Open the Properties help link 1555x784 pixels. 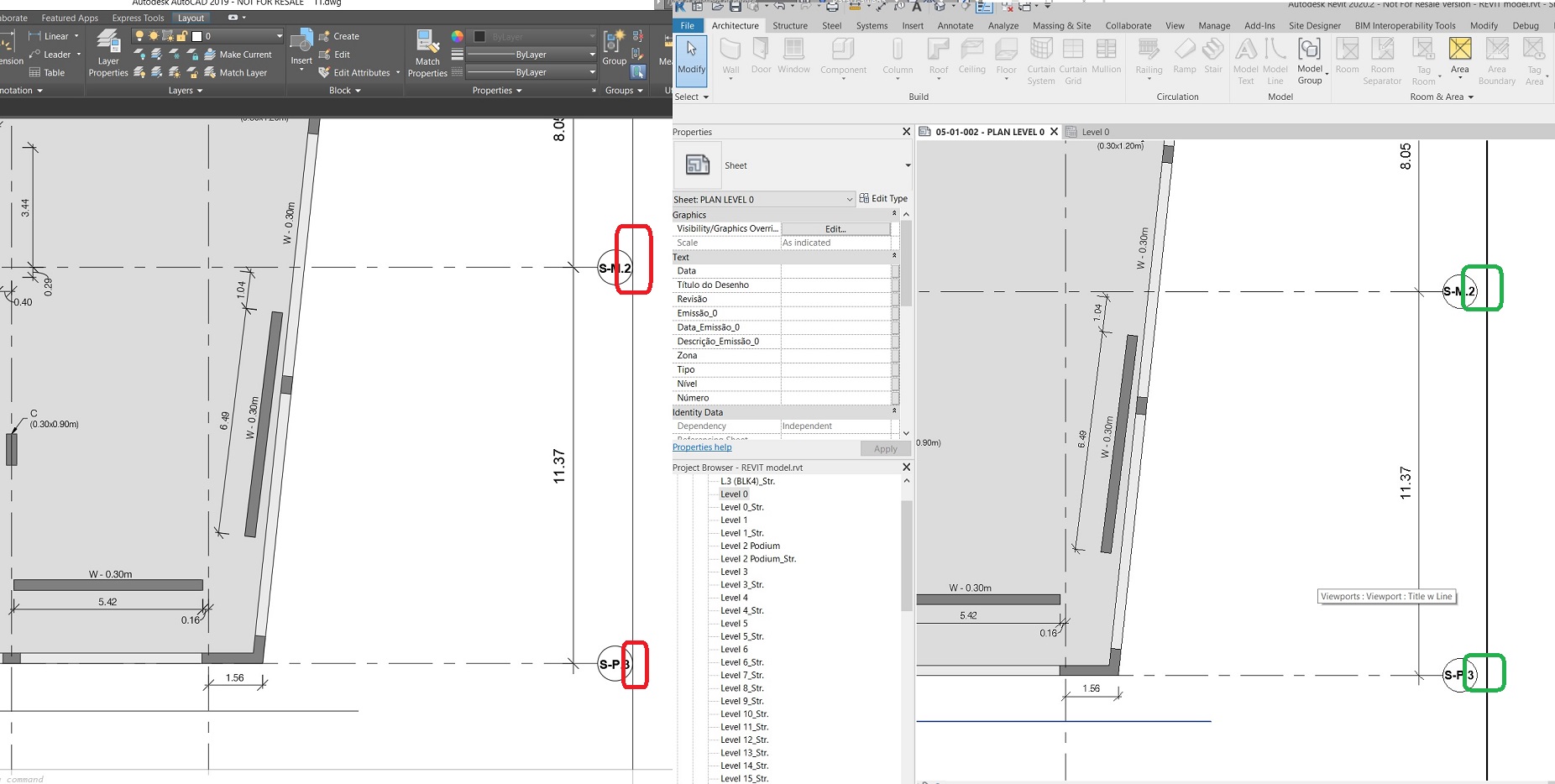tap(702, 447)
